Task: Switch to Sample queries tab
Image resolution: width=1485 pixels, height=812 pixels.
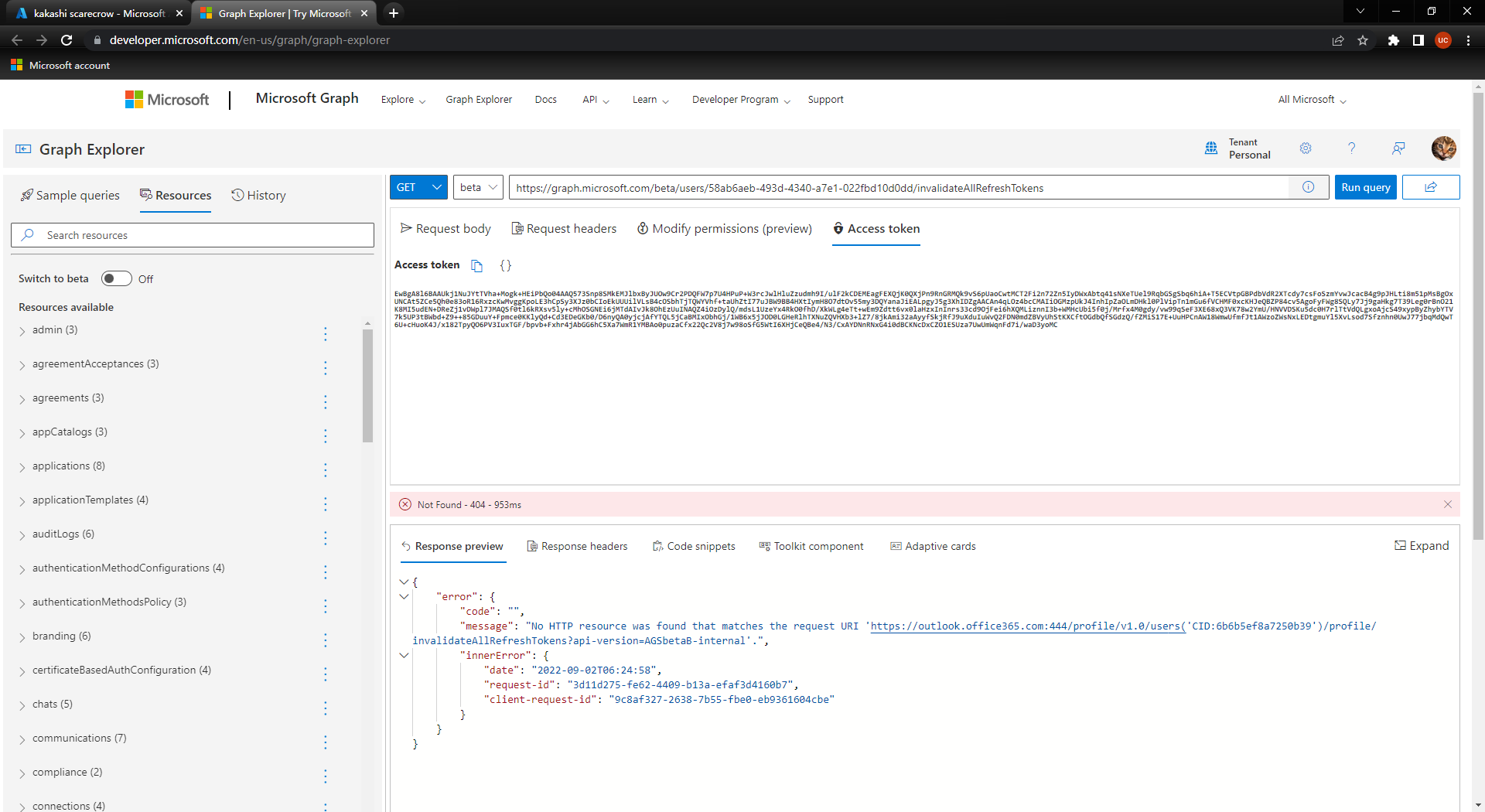Action: pyautogui.click(x=70, y=196)
